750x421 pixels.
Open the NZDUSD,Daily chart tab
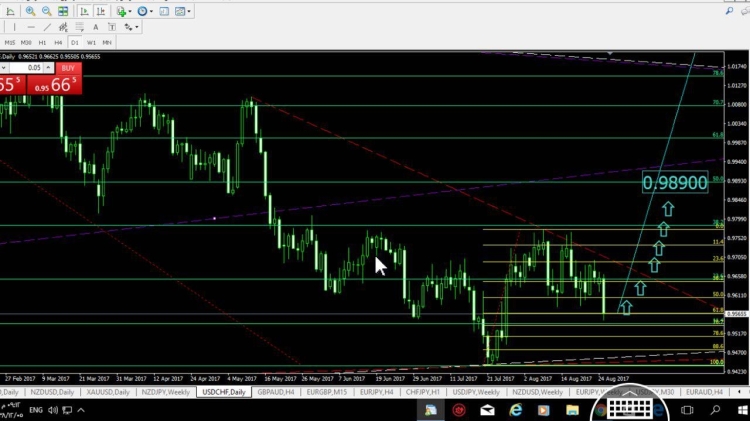coord(52,392)
